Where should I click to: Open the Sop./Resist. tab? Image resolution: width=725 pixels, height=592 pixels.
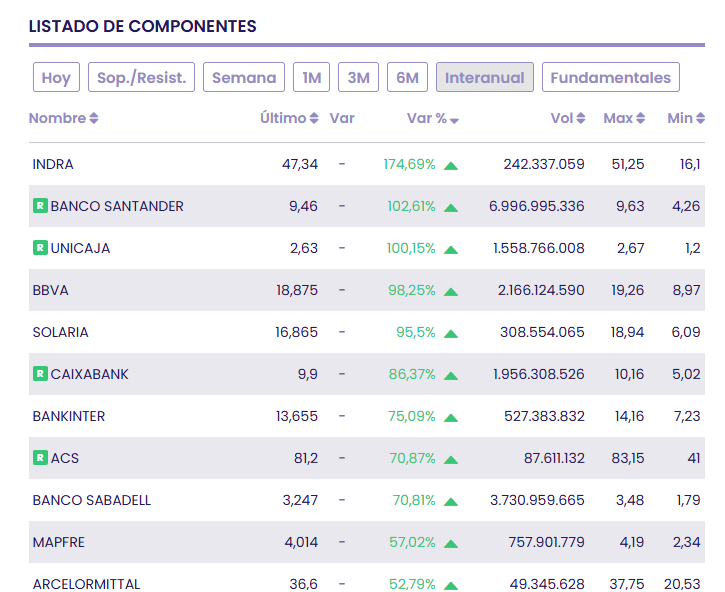coord(141,77)
